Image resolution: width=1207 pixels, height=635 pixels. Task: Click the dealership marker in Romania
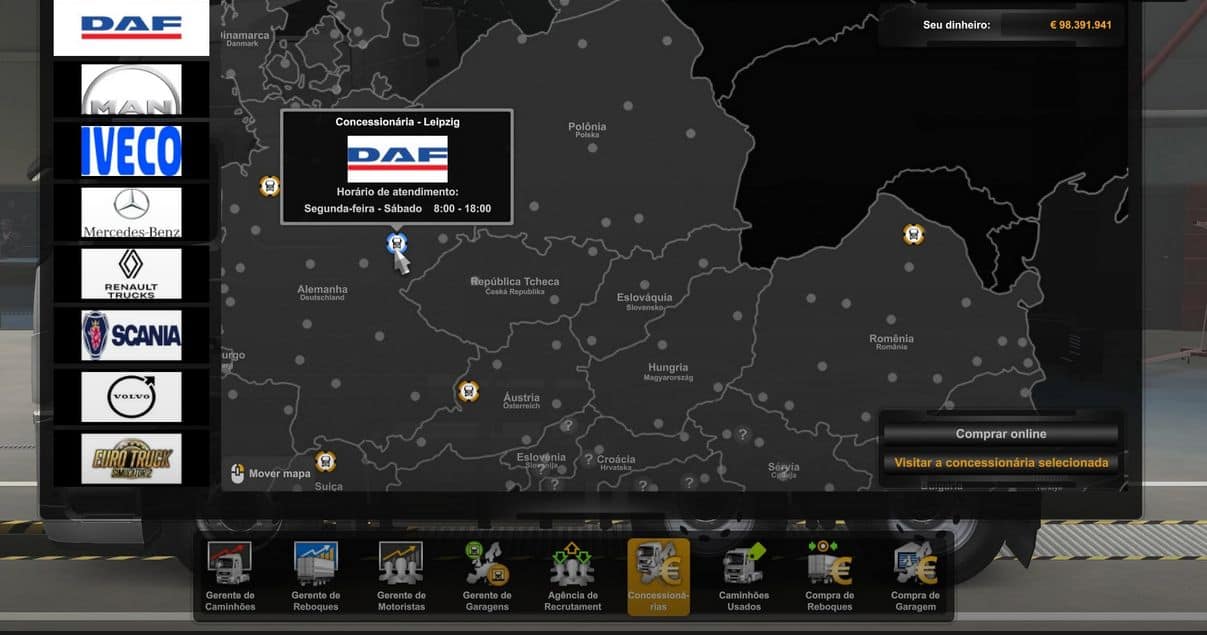click(913, 234)
